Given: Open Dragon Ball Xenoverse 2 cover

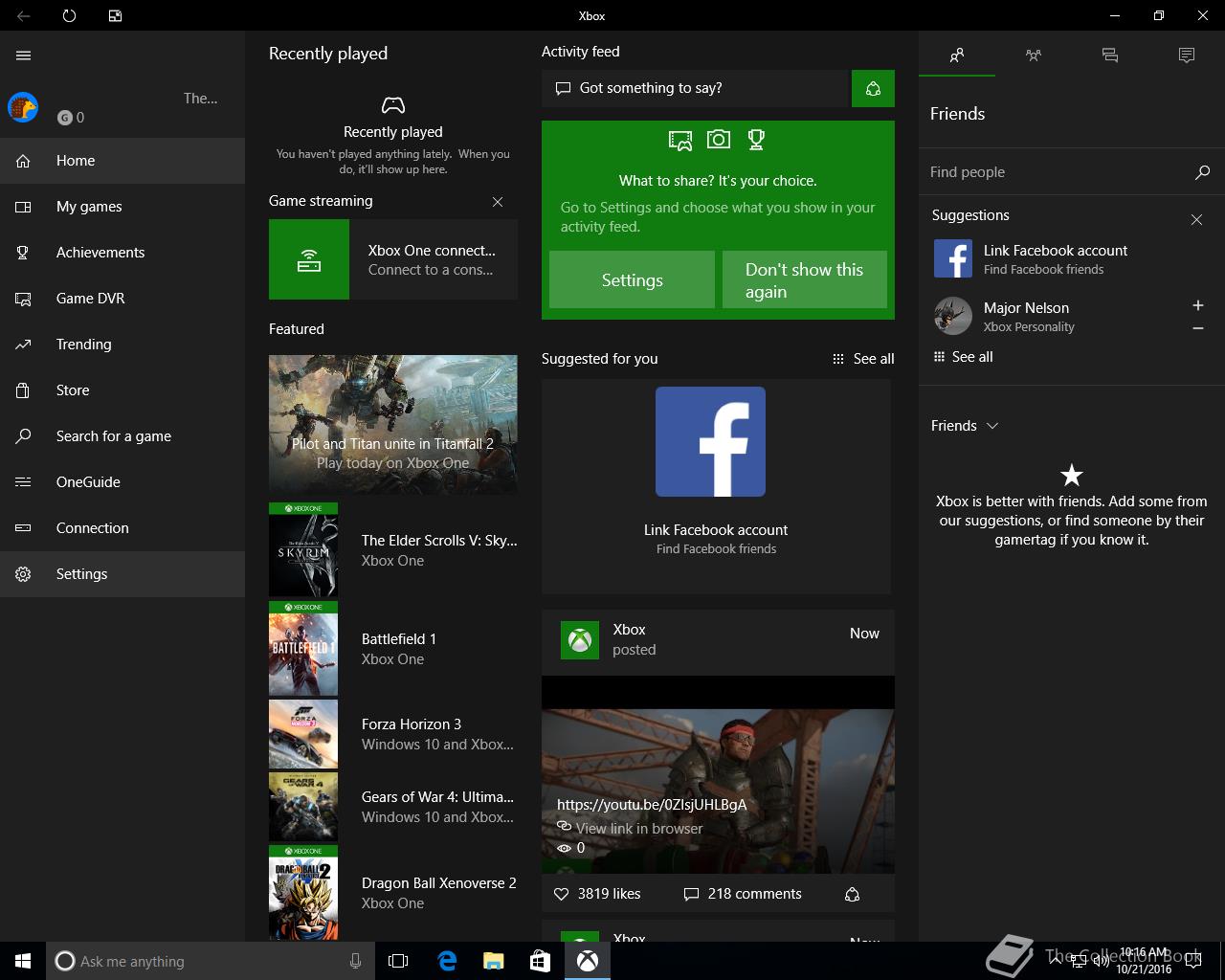Looking at the screenshot, I should tap(303, 892).
